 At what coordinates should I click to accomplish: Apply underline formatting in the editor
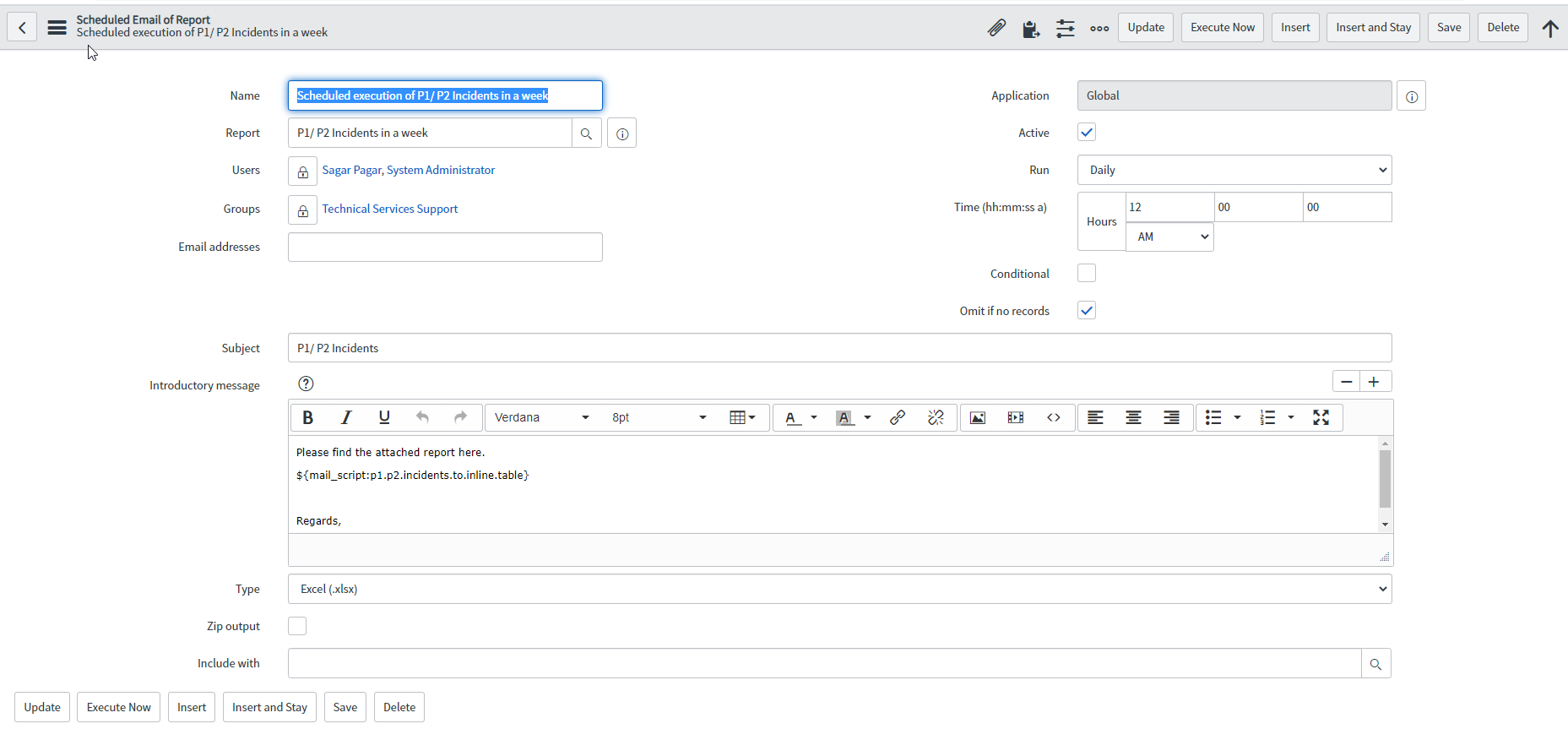384,417
